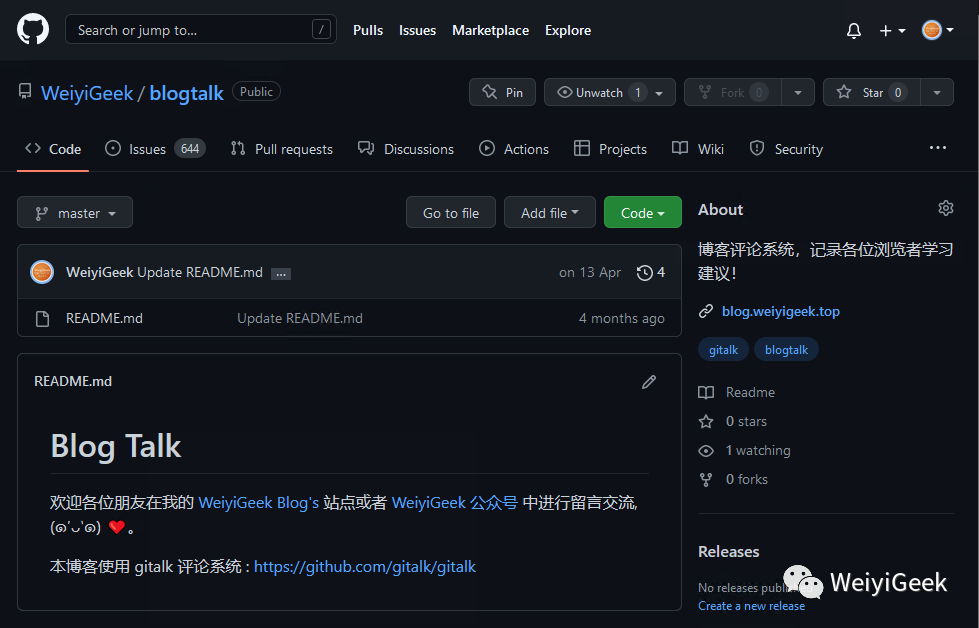Open the Actions tab

(514, 149)
